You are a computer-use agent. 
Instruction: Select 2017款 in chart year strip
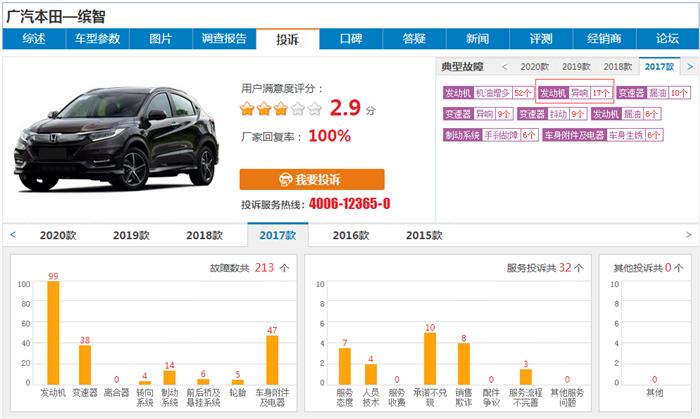point(278,235)
